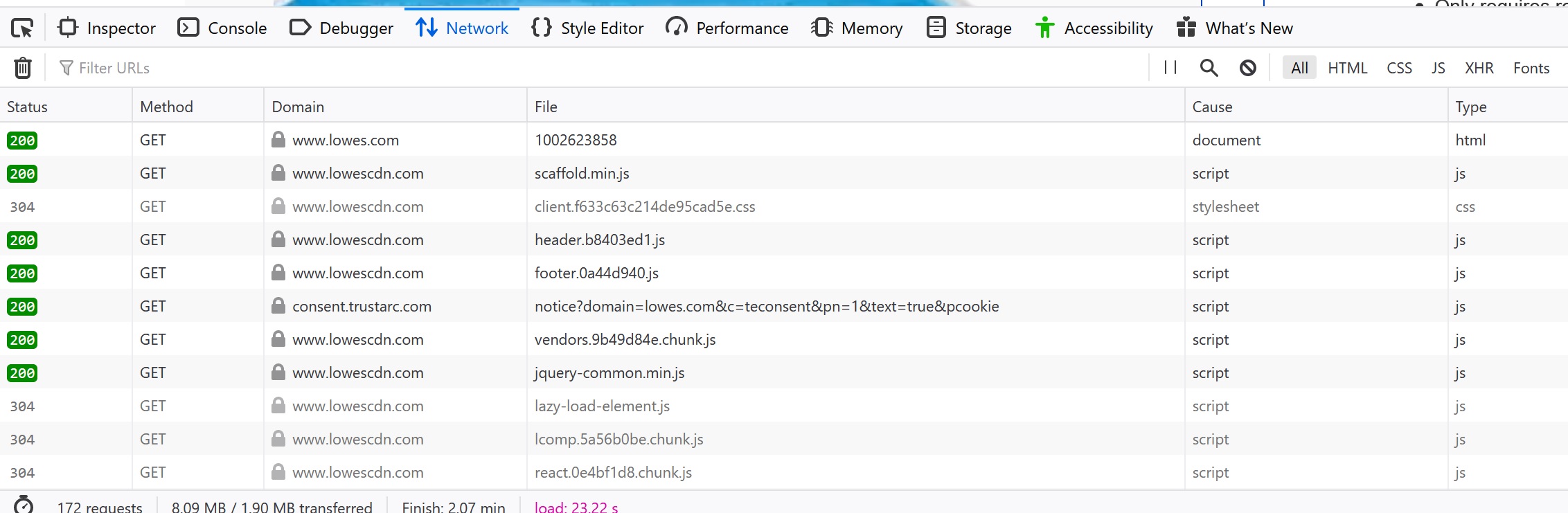The width and height of the screenshot is (1568, 513).
Task: Filter requests by CSS
Action: [x=1399, y=68]
